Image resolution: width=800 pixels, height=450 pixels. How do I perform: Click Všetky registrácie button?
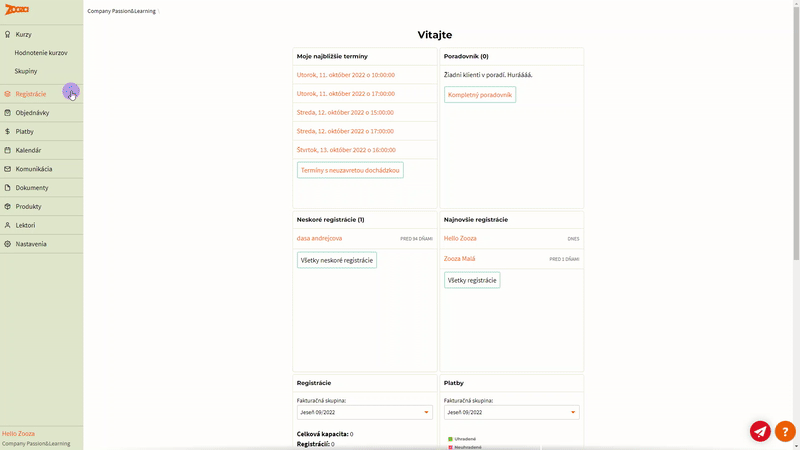[472, 280]
